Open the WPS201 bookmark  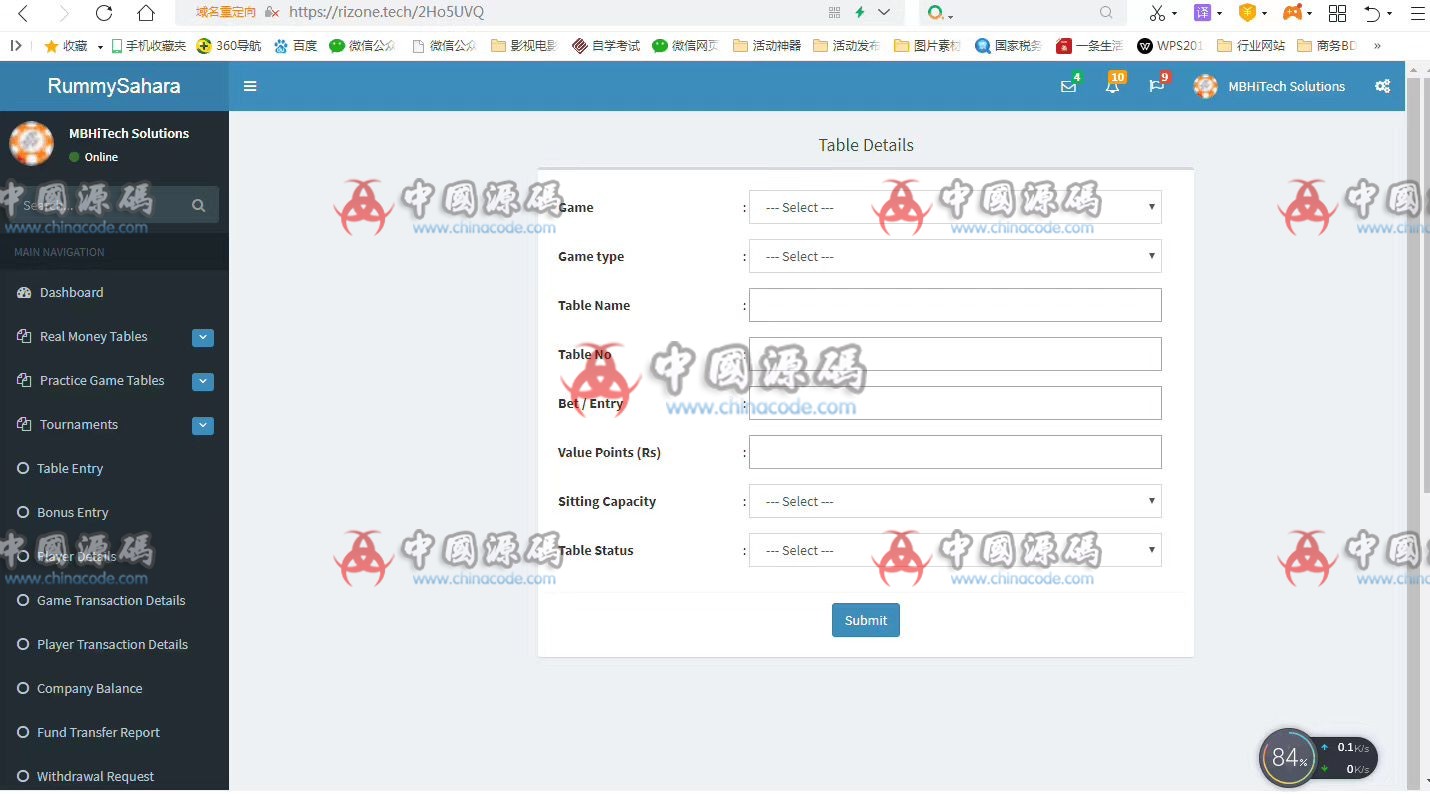pyautogui.click(x=1169, y=46)
